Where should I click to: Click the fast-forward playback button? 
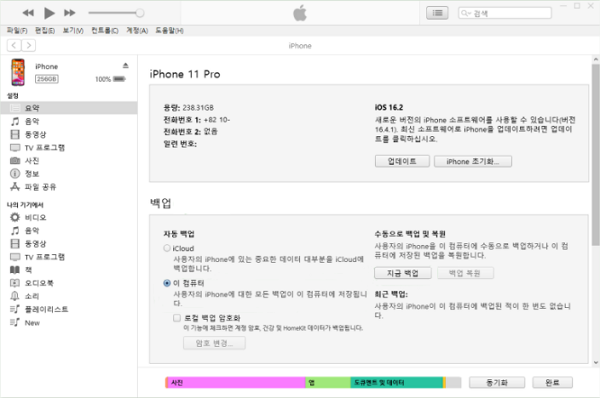[x=70, y=13]
